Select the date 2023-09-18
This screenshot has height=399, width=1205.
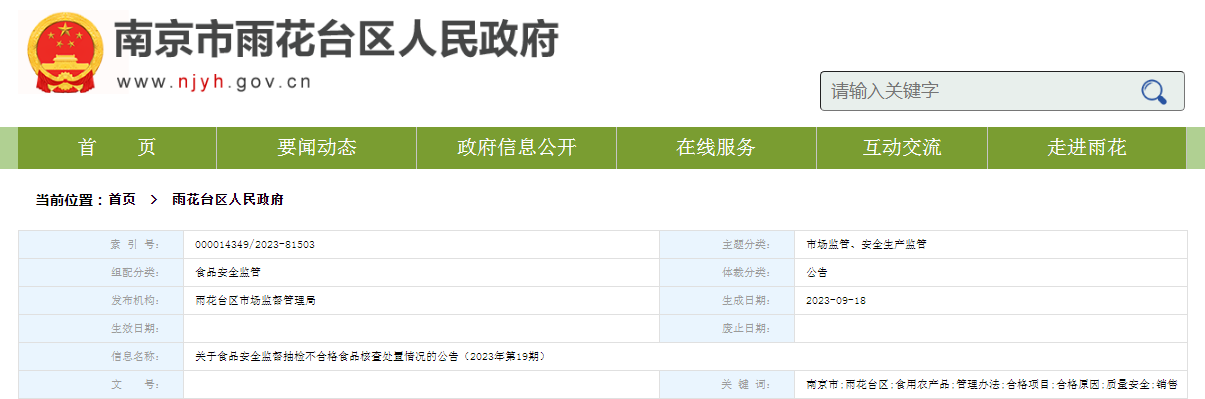click(835, 300)
